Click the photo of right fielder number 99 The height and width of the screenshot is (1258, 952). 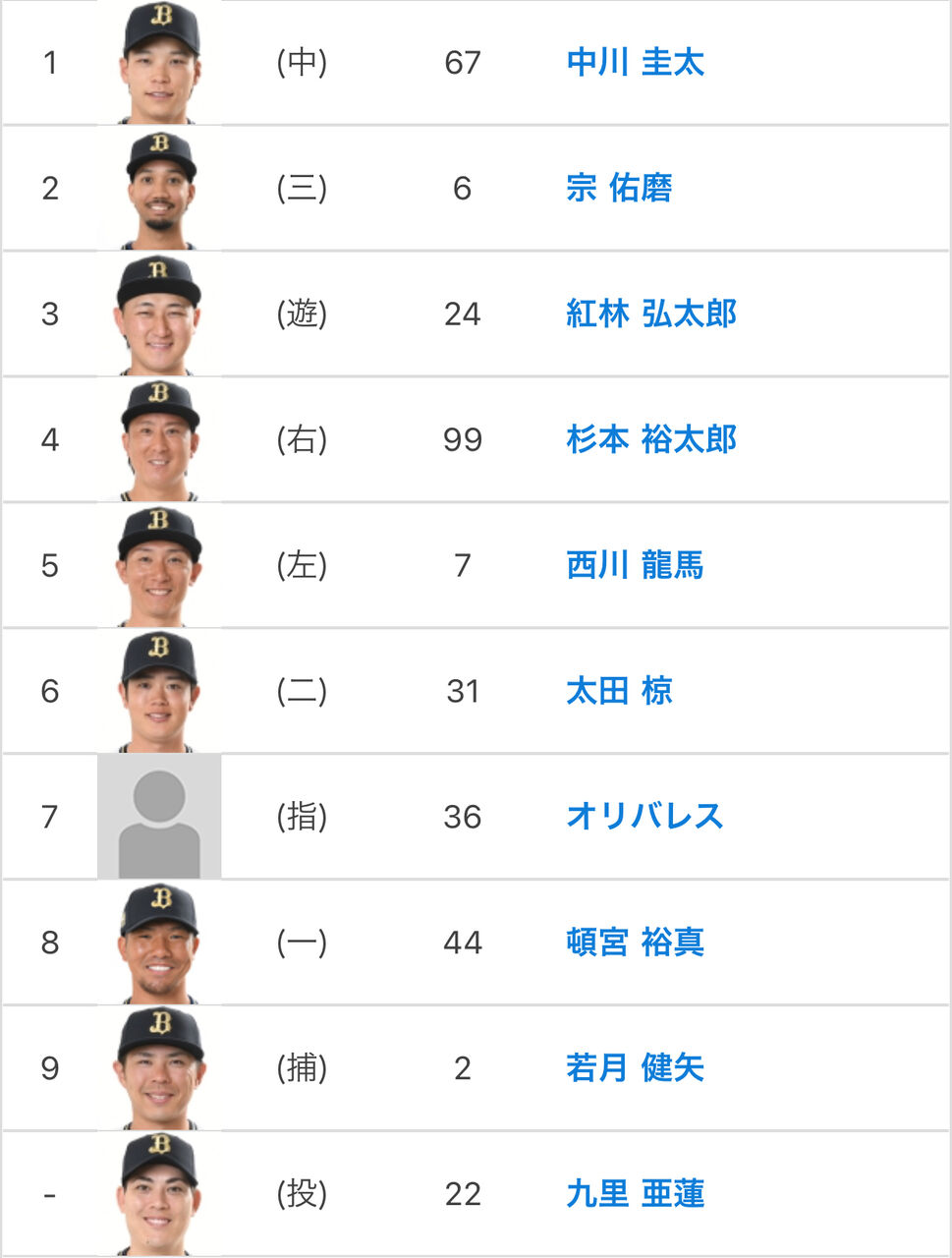point(159,439)
